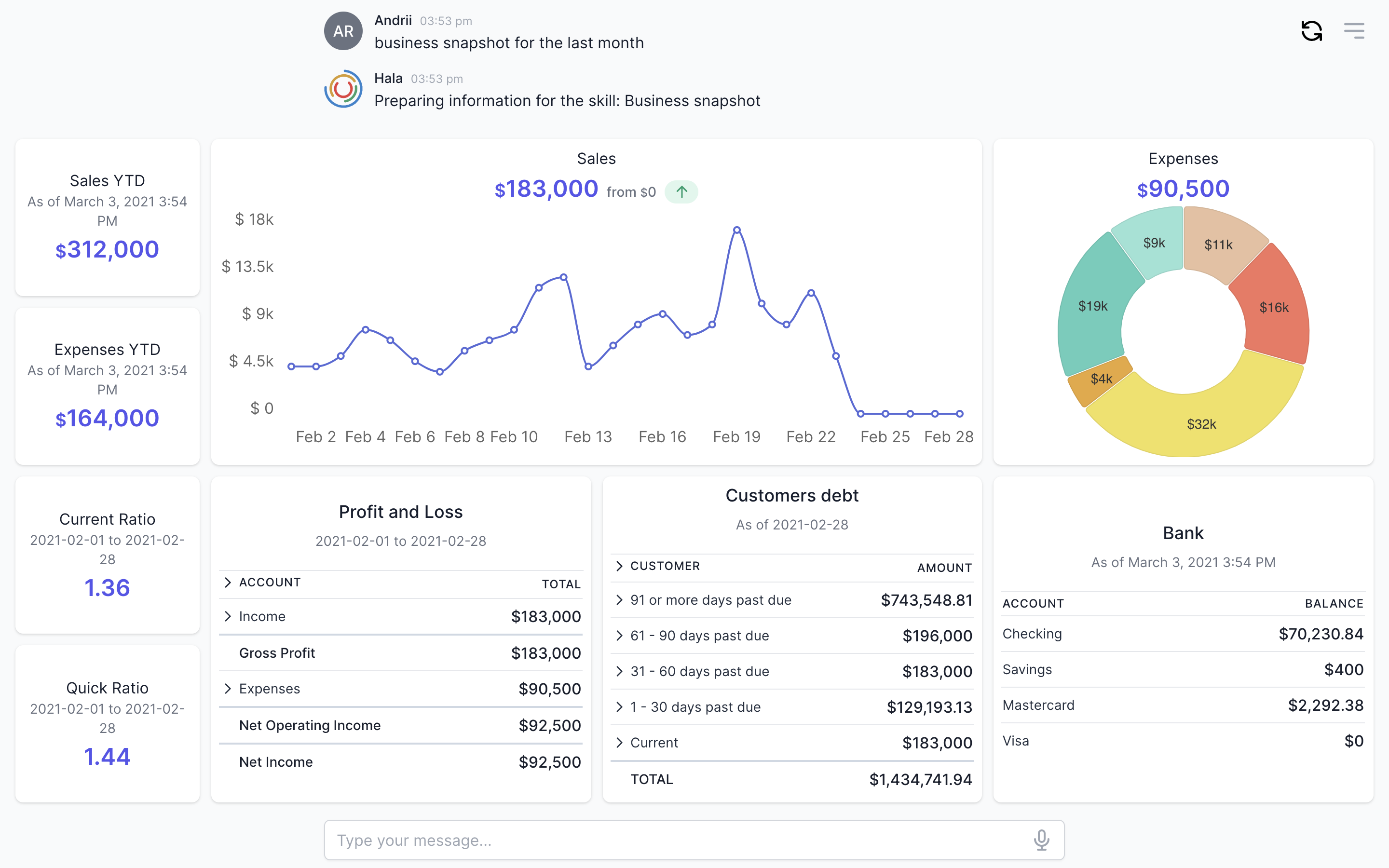Select the $32k yellow expenses donut segment
The width and height of the screenshot is (1389, 868).
1201,424
